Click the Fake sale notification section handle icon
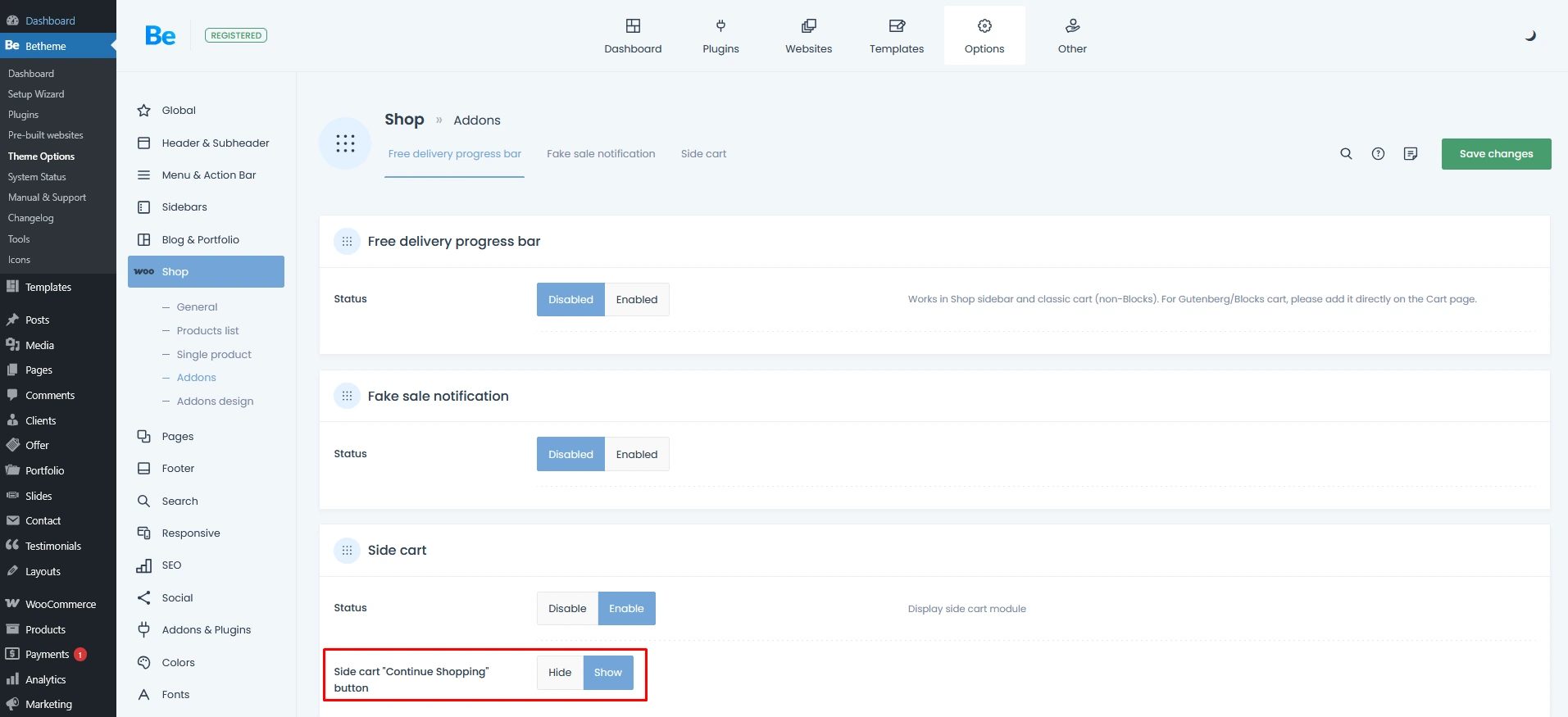The height and width of the screenshot is (717, 1568). click(x=347, y=397)
